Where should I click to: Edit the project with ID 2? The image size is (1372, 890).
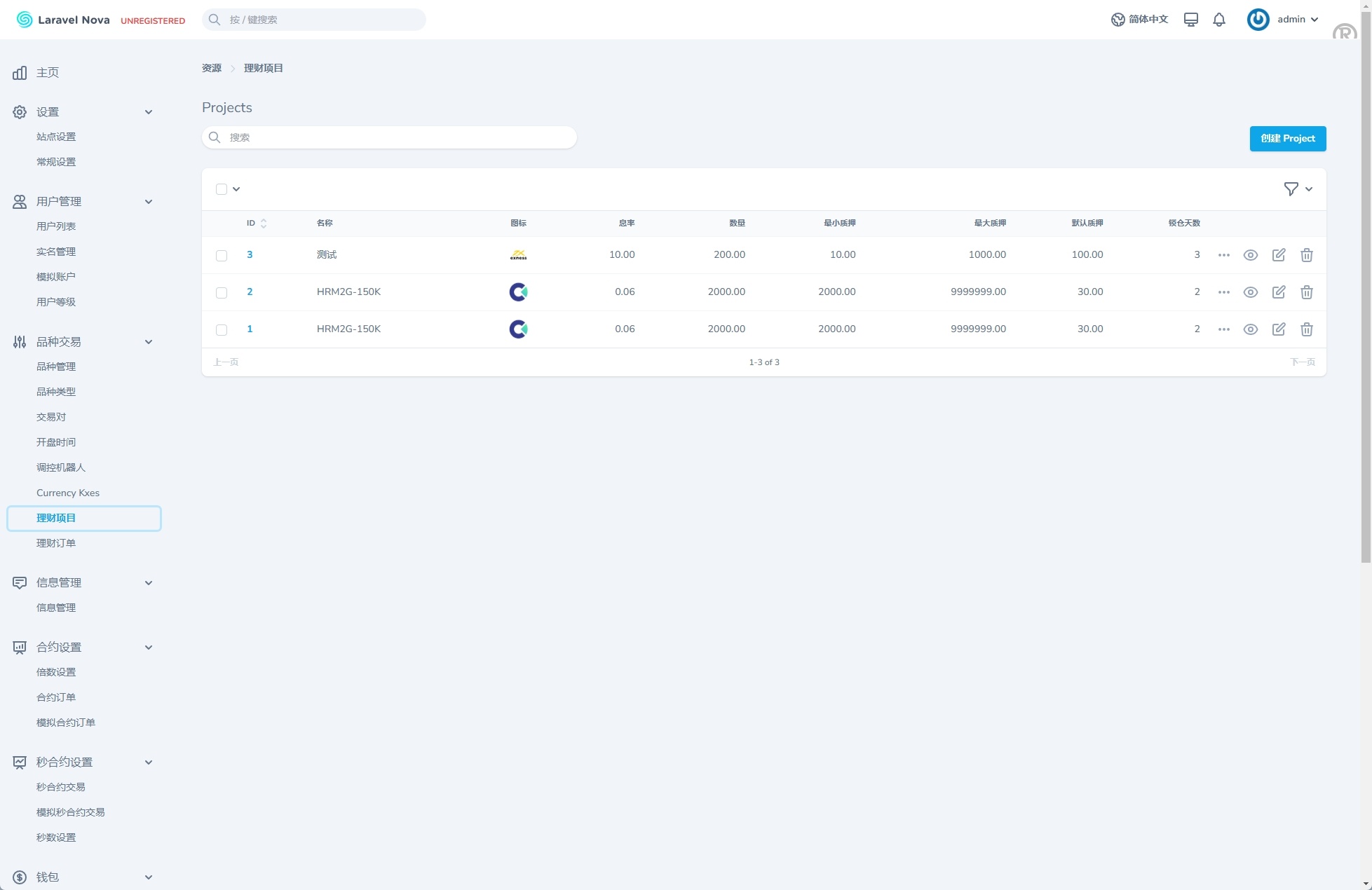coord(1278,292)
